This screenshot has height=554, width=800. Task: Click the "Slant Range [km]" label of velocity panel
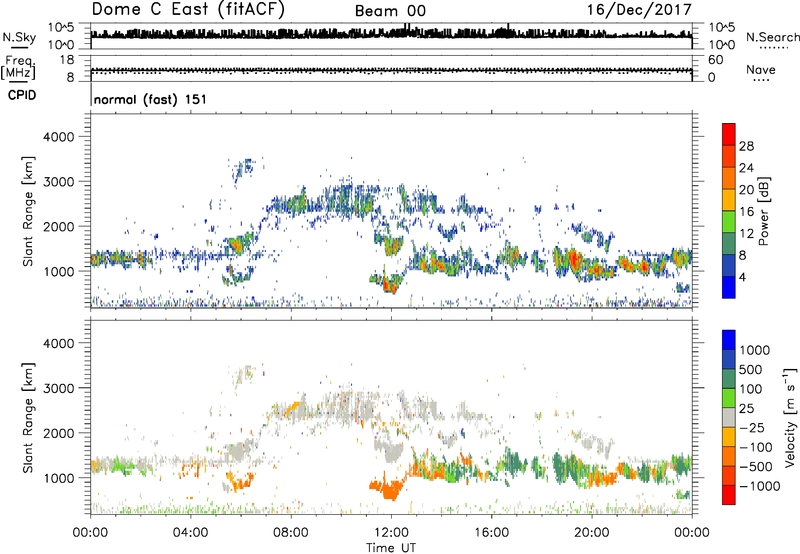[28, 418]
